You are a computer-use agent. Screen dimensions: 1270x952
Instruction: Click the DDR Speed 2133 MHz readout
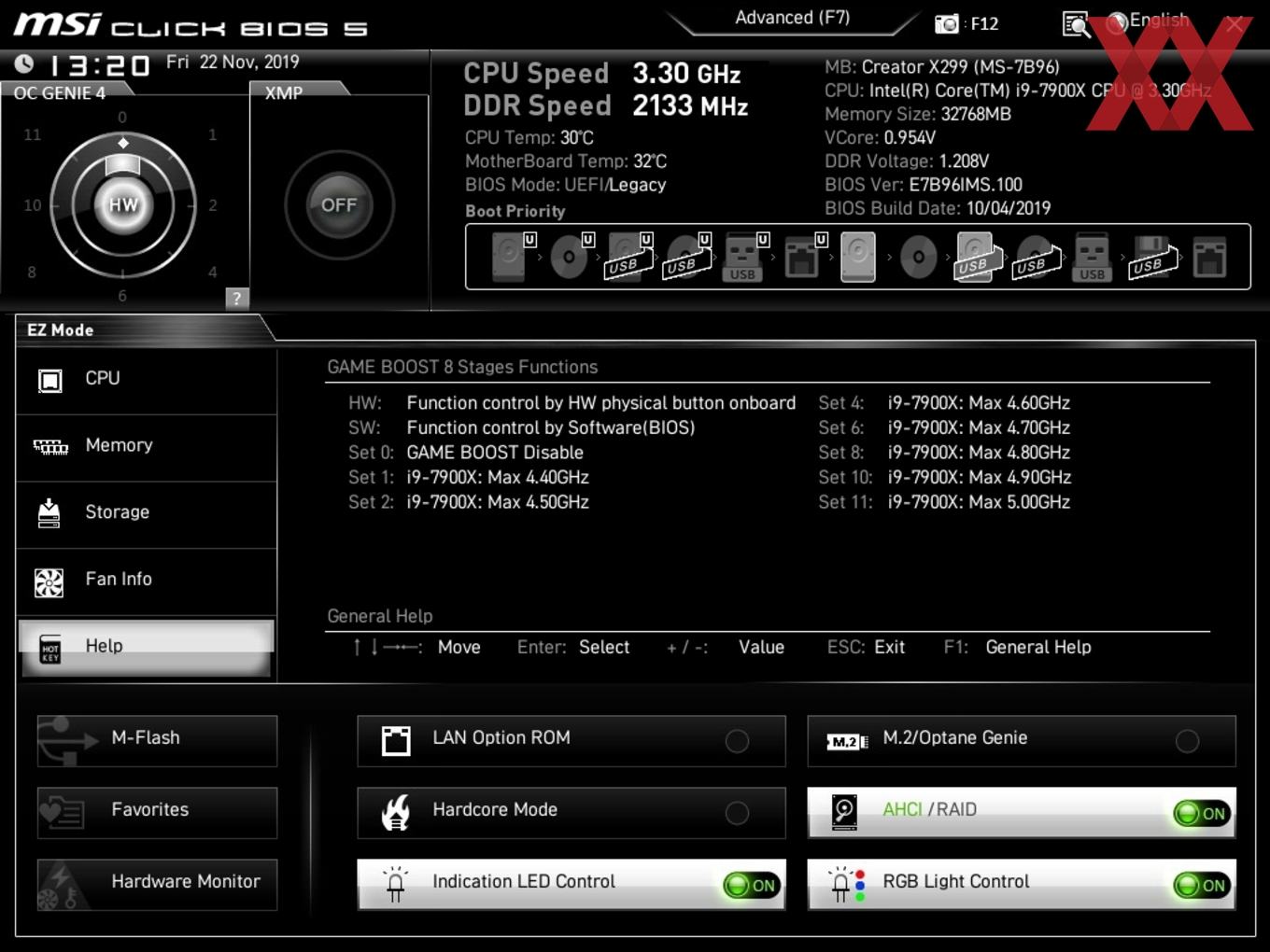pos(606,105)
